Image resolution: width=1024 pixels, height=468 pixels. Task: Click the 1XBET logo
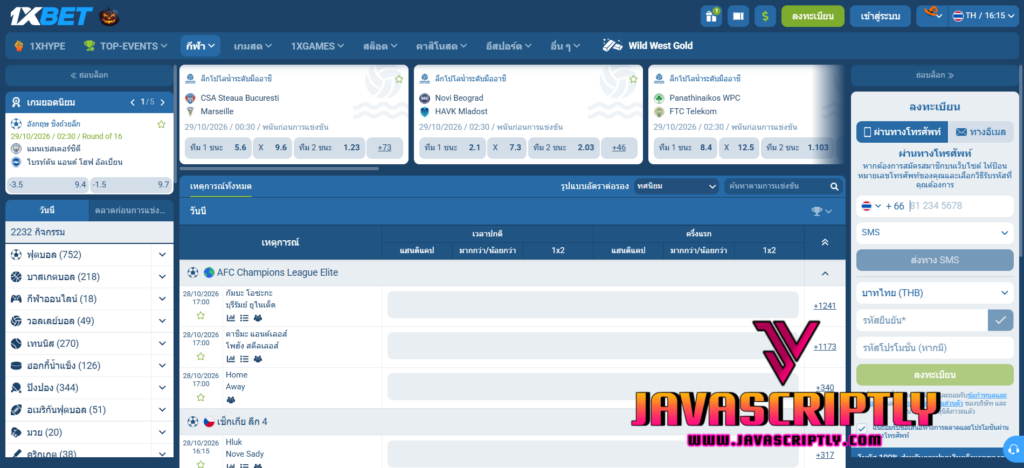[x=50, y=16]
